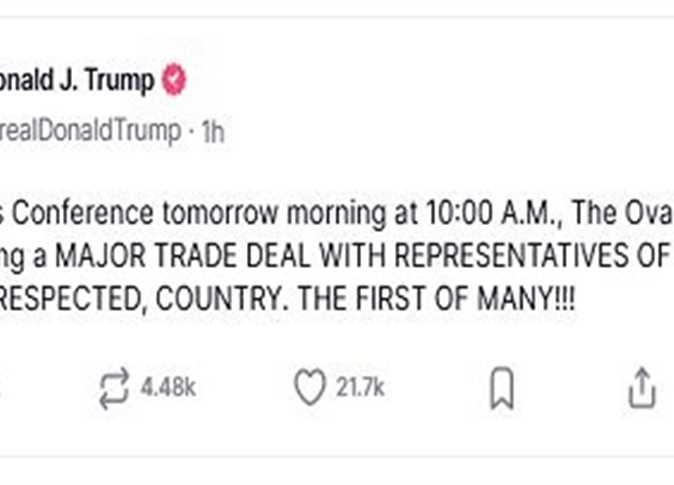Open the post via the 1h timestamp
Viewport: 674px width, 485px height.
[x=213, y=131]
